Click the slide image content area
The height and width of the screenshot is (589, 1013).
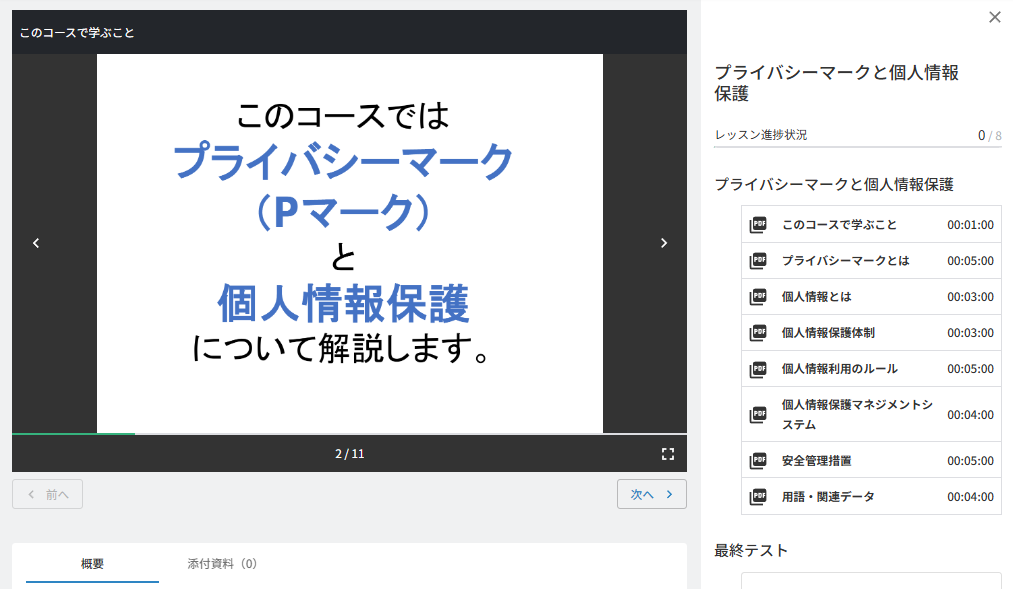click(350, 243)
